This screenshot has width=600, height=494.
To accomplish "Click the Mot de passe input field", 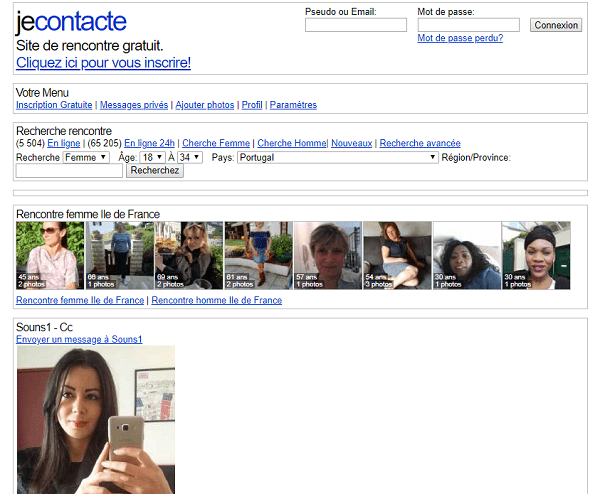I will (468, 25).
